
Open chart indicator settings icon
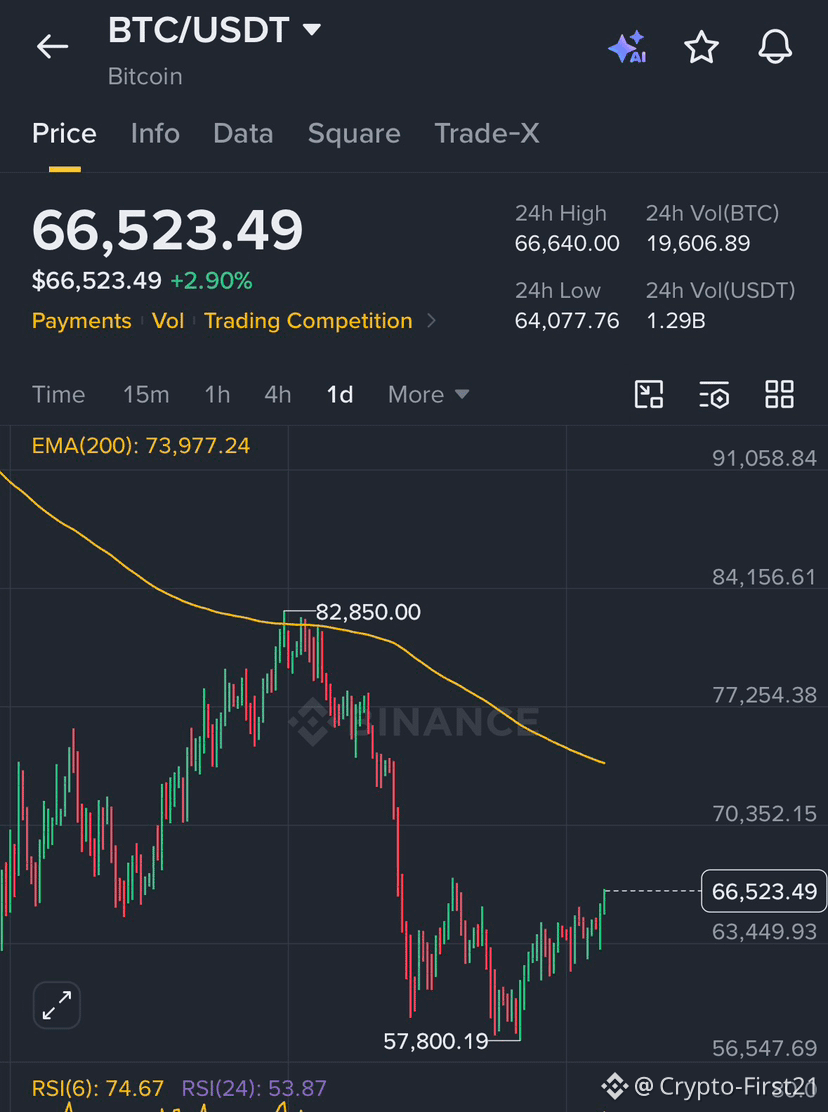pyautogui.click(x=714, y=394)
